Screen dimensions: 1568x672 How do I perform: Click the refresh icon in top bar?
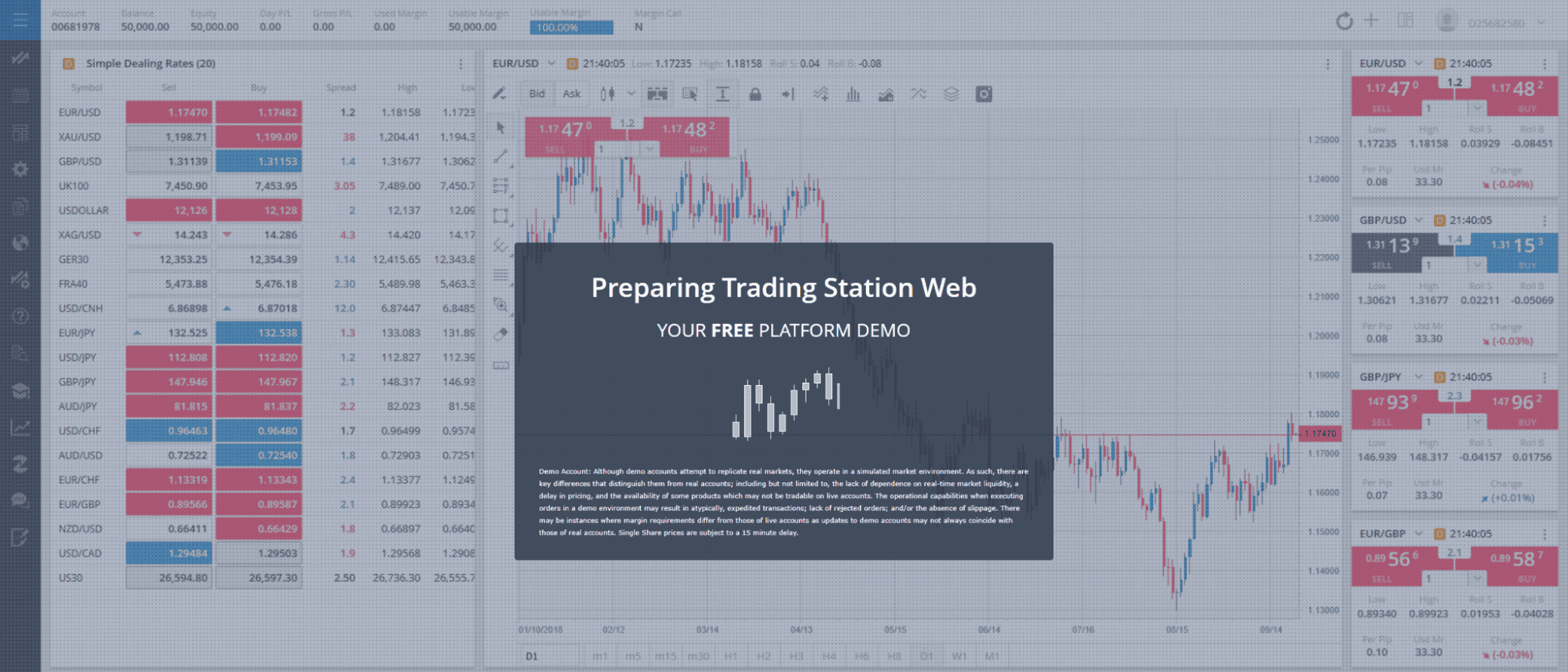(1344, 21)
